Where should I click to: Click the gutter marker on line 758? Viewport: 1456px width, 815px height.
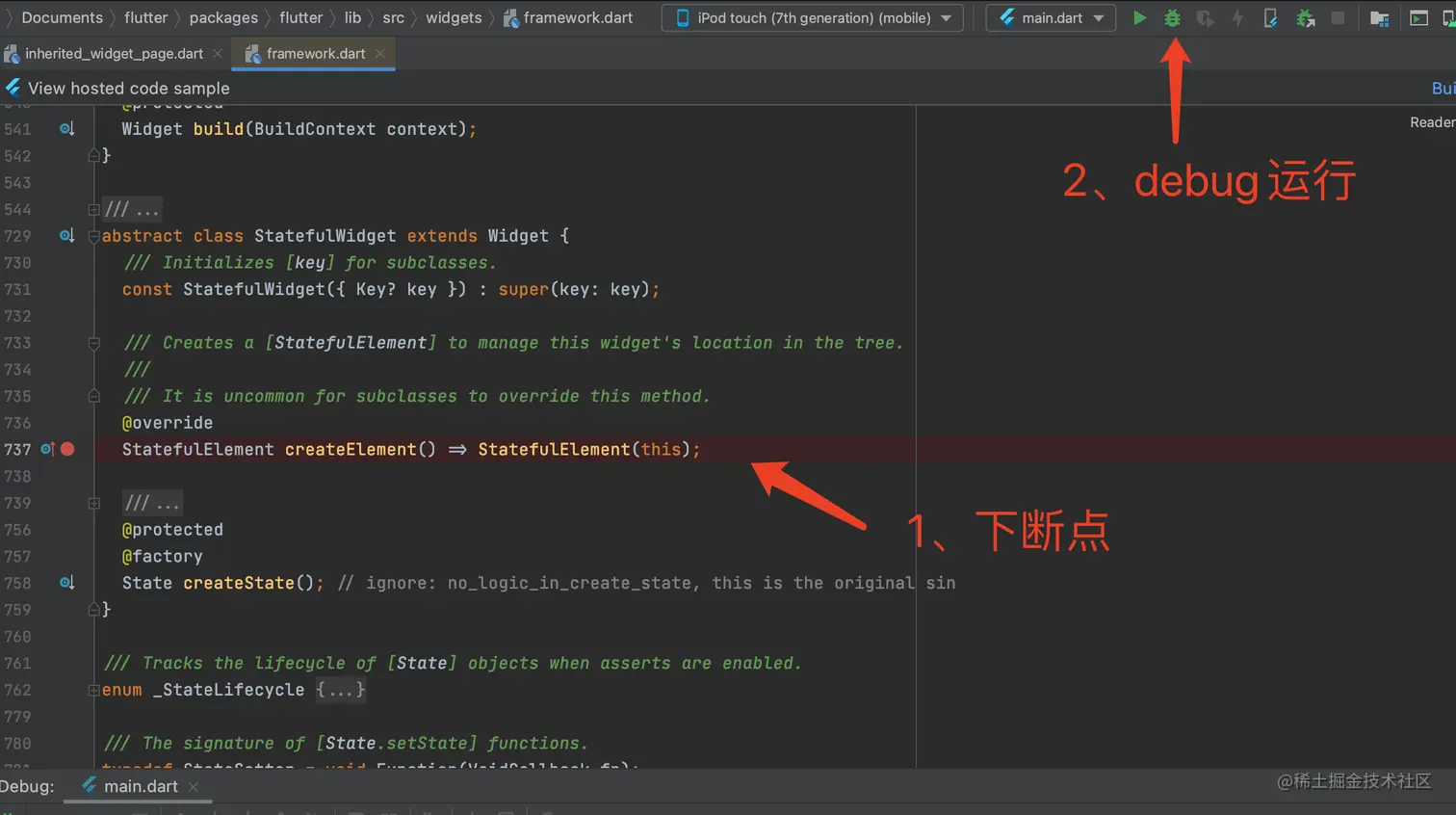66,582
